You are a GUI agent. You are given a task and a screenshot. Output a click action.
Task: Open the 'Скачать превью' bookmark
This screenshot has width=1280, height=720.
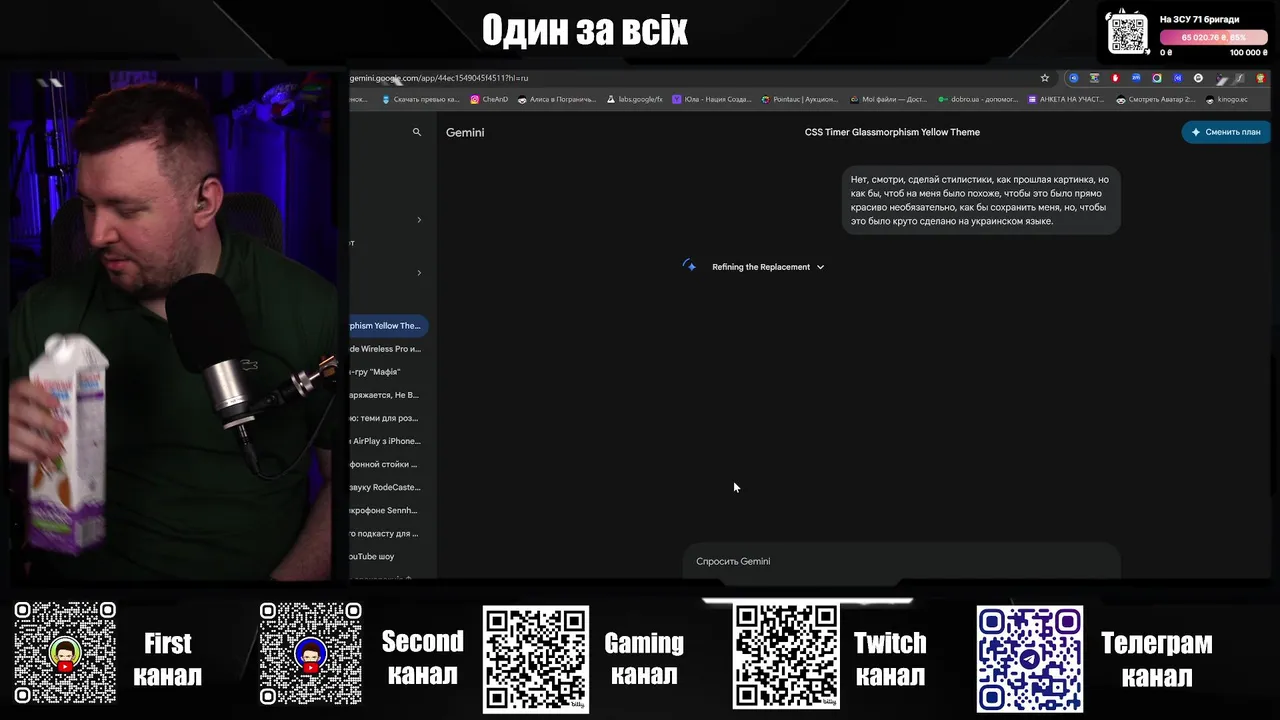(x=420, y=99)
